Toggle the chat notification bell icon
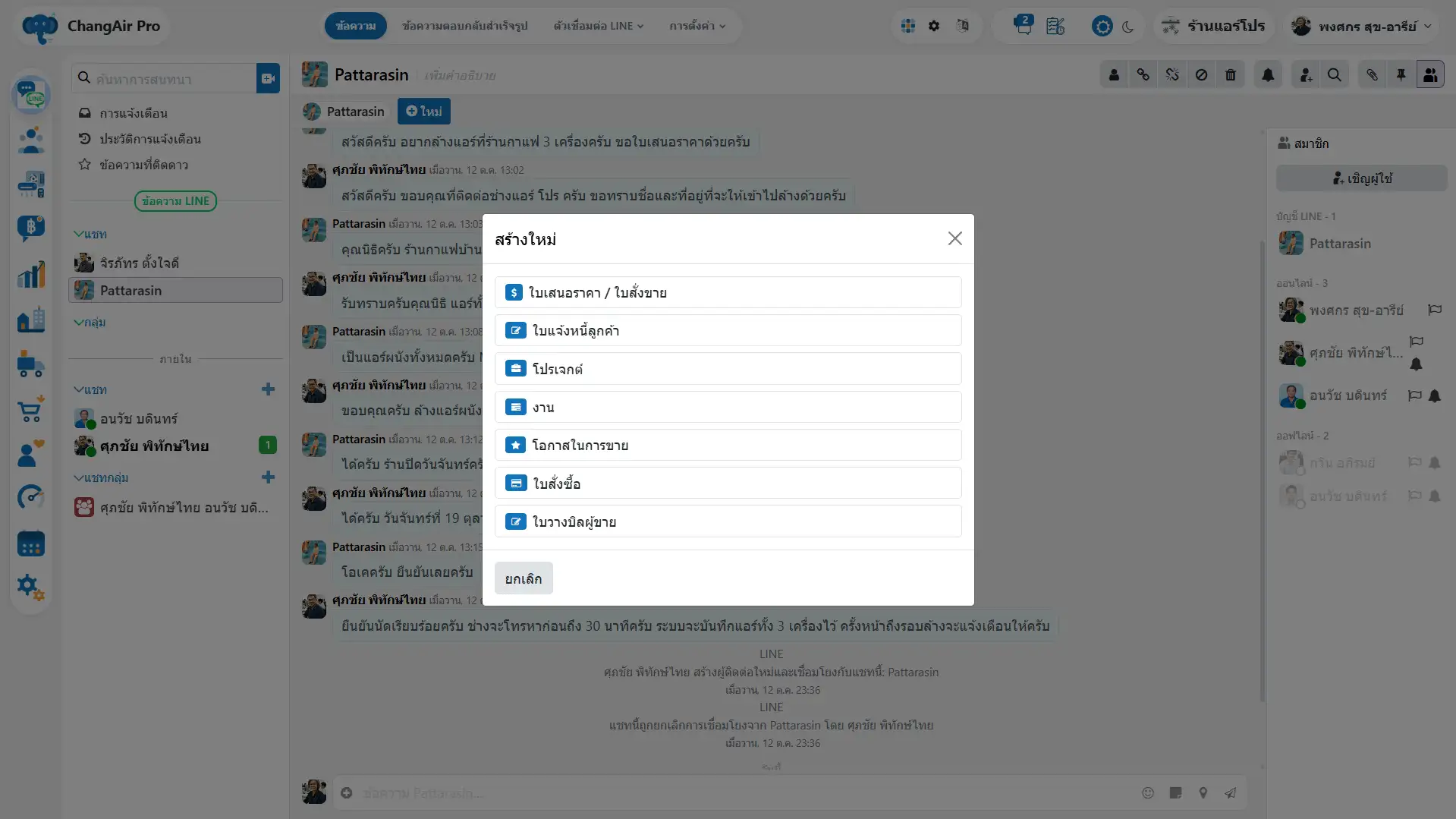1456x819 pixels. coord(1268,74)
